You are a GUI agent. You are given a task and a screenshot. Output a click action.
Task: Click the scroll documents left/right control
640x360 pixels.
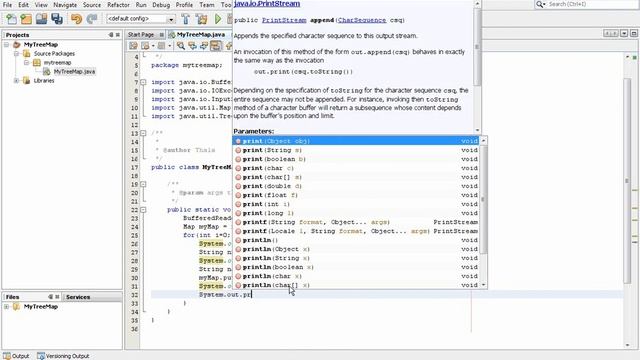coord(611,33)
